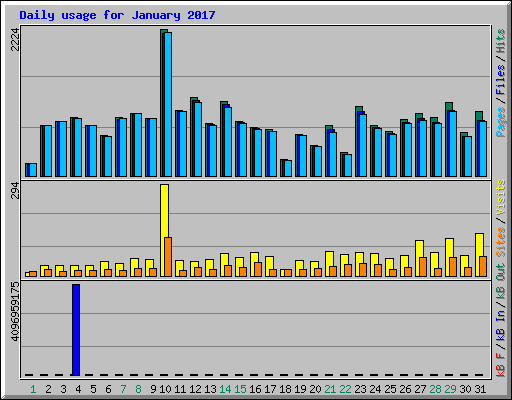Click the yellow visits bar for day 18
Screen dimensions: 512x400
tap(282, 273)
